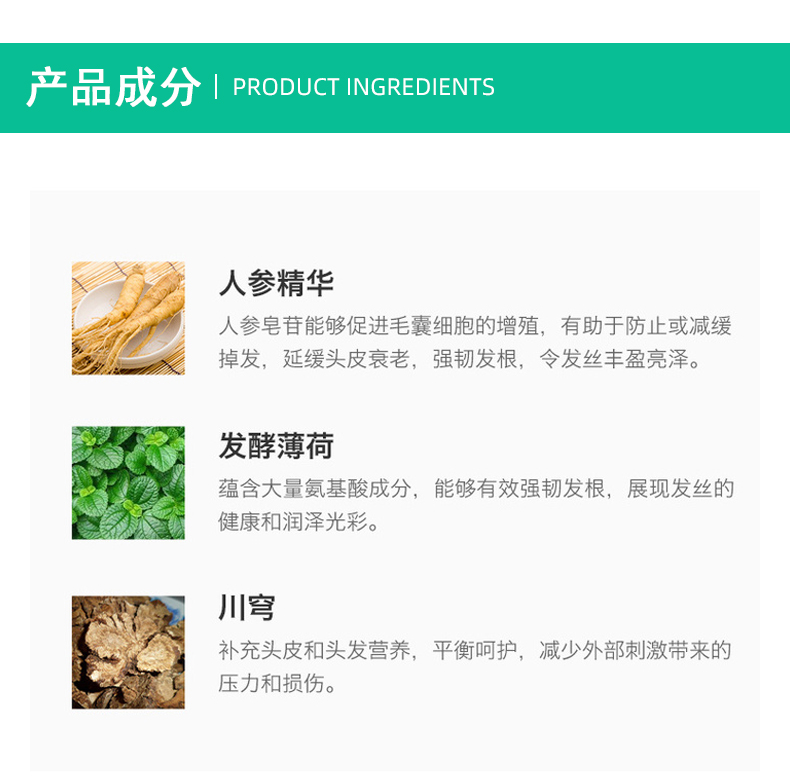Click the text line starting with 补充头皮
Image resolution: width=790 pixels, height=780 pixels.
(x=475, y=650)
